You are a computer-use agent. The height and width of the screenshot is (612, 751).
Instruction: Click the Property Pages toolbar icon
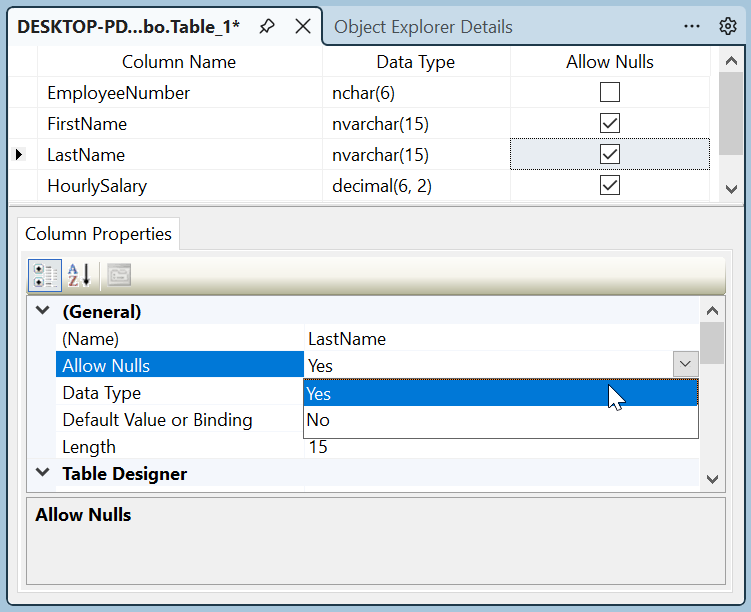119,274
